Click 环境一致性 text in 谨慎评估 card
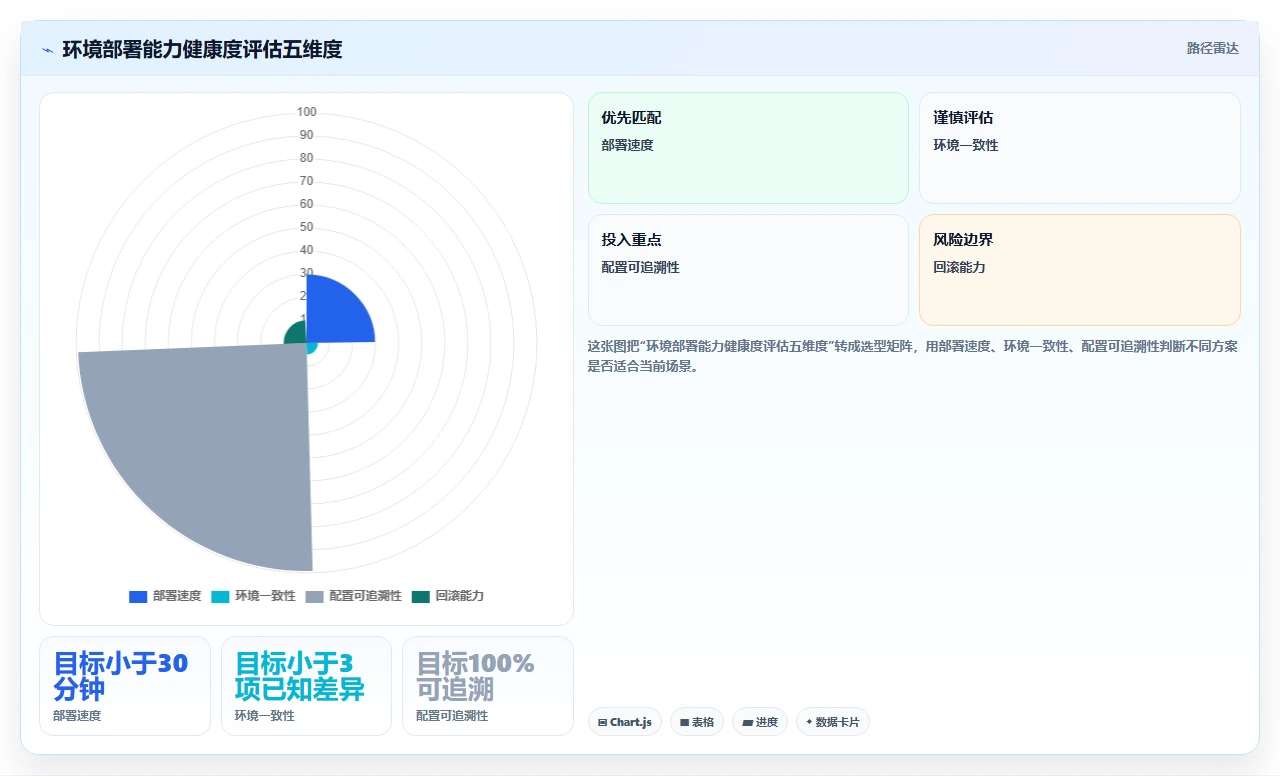 click(x=966, y=145)
